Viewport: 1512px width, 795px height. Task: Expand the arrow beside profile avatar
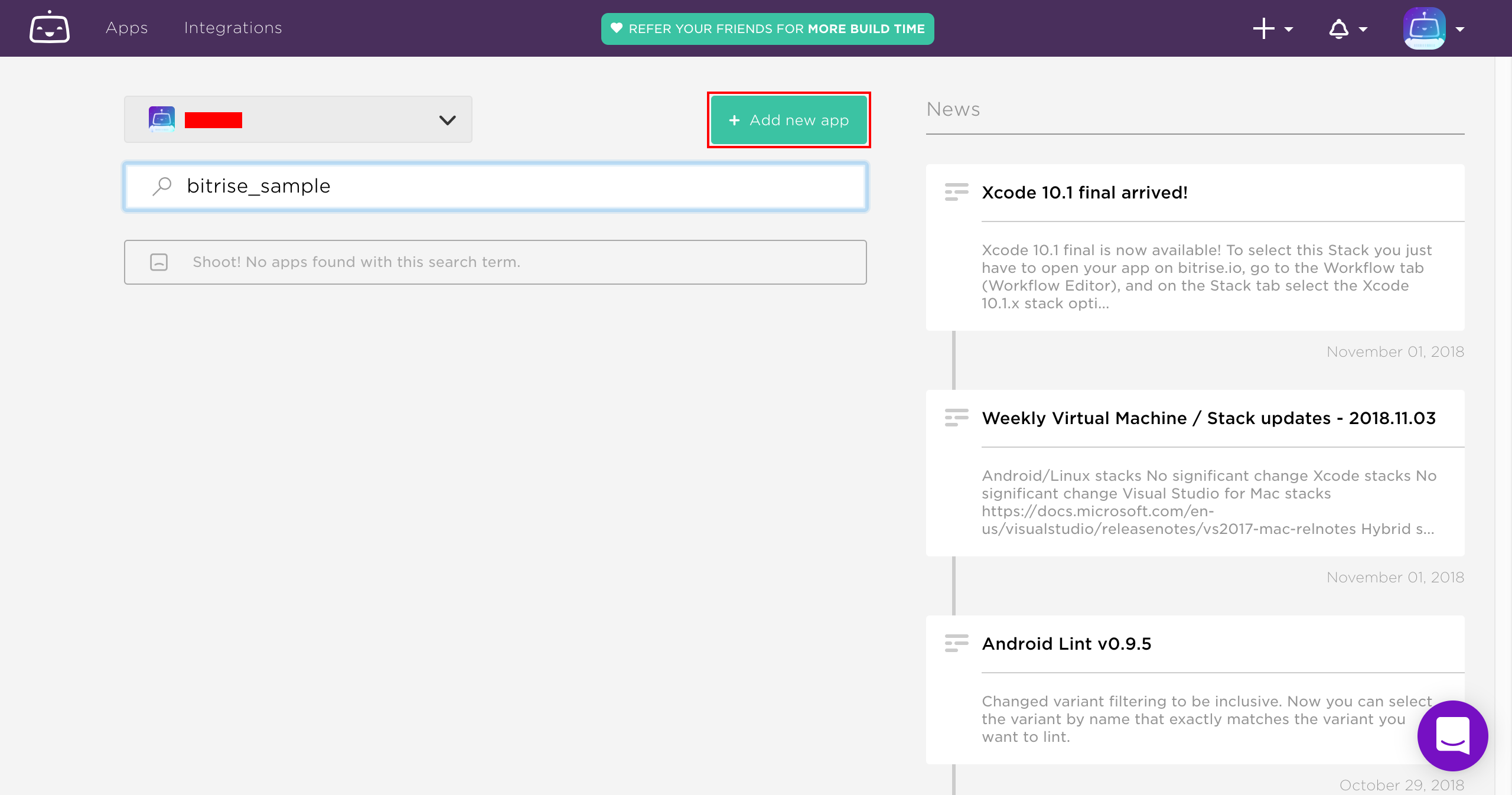point(1460,29)
